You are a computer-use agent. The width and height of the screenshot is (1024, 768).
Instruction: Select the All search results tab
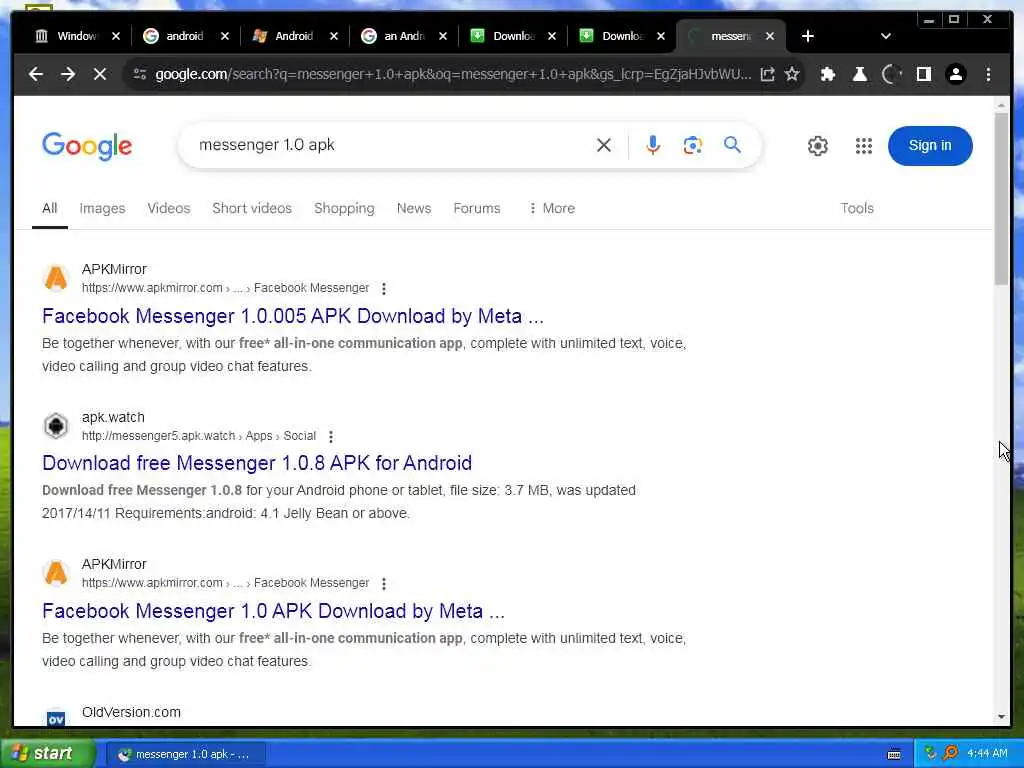50,208
